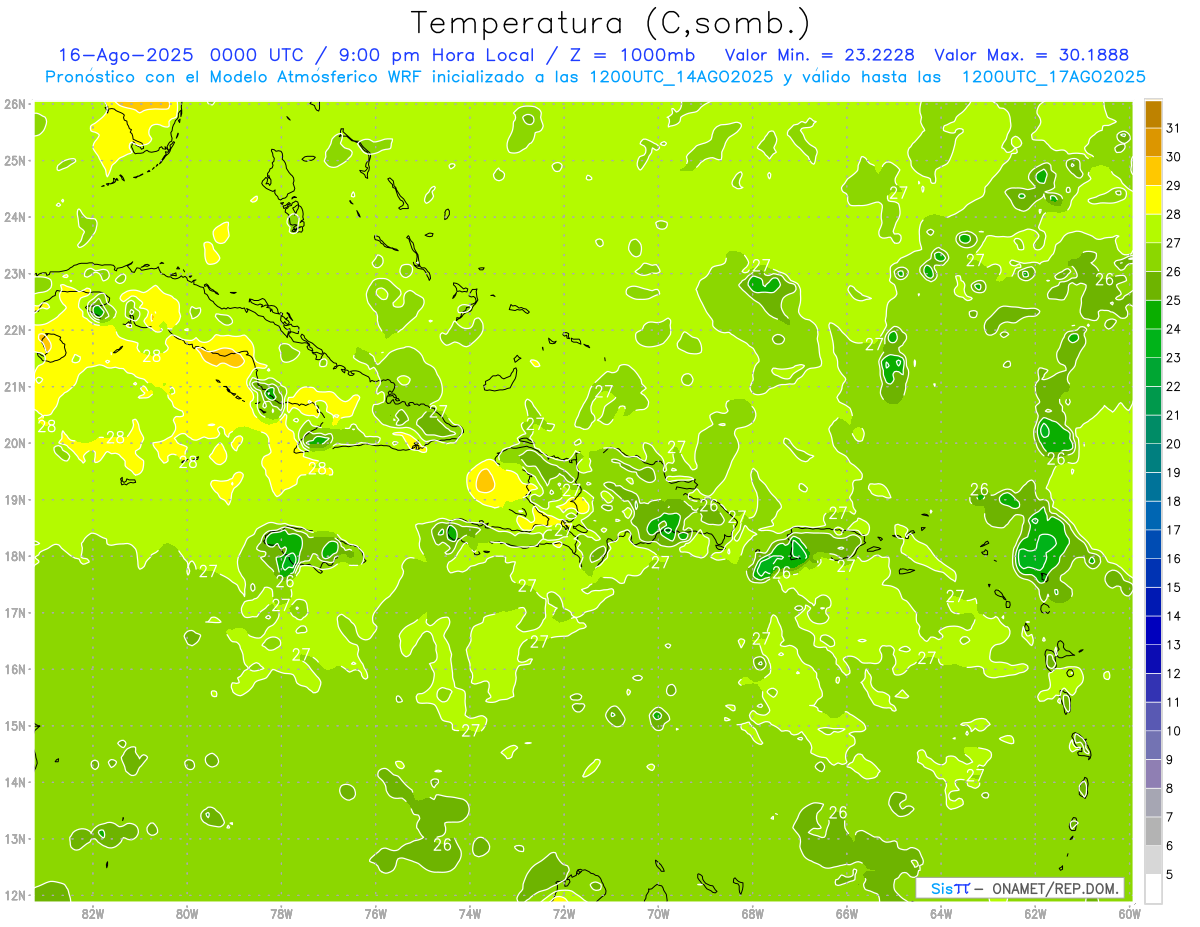Click the "15" label on the color scale
The image size is (1200, 927).
[1174, 588]
